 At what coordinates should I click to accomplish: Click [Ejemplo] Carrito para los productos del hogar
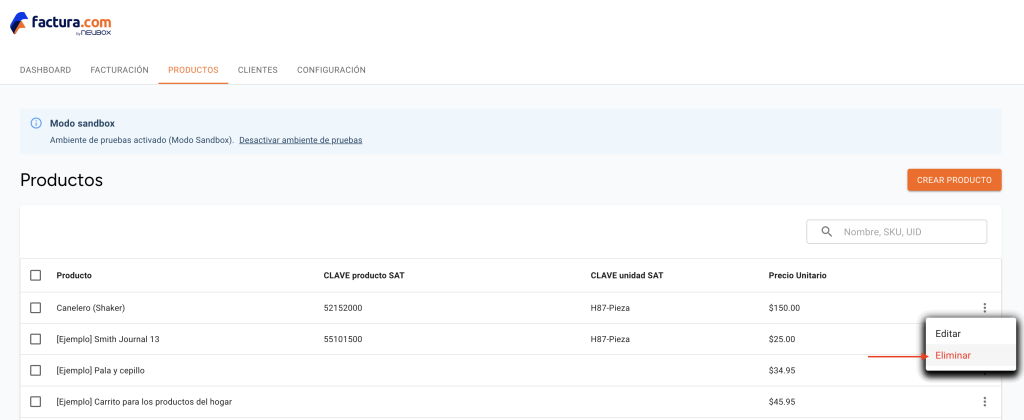click(x=144, y=402)
